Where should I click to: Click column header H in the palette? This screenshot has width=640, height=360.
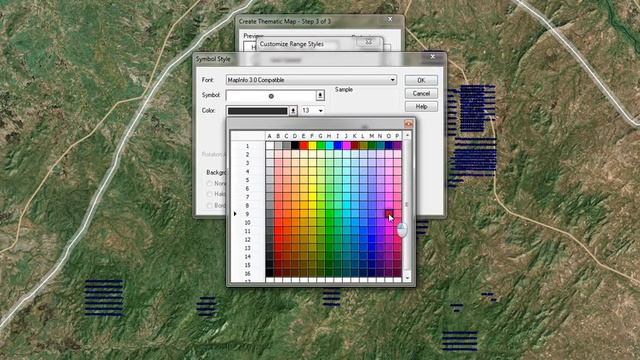click(x=329, y=136)
